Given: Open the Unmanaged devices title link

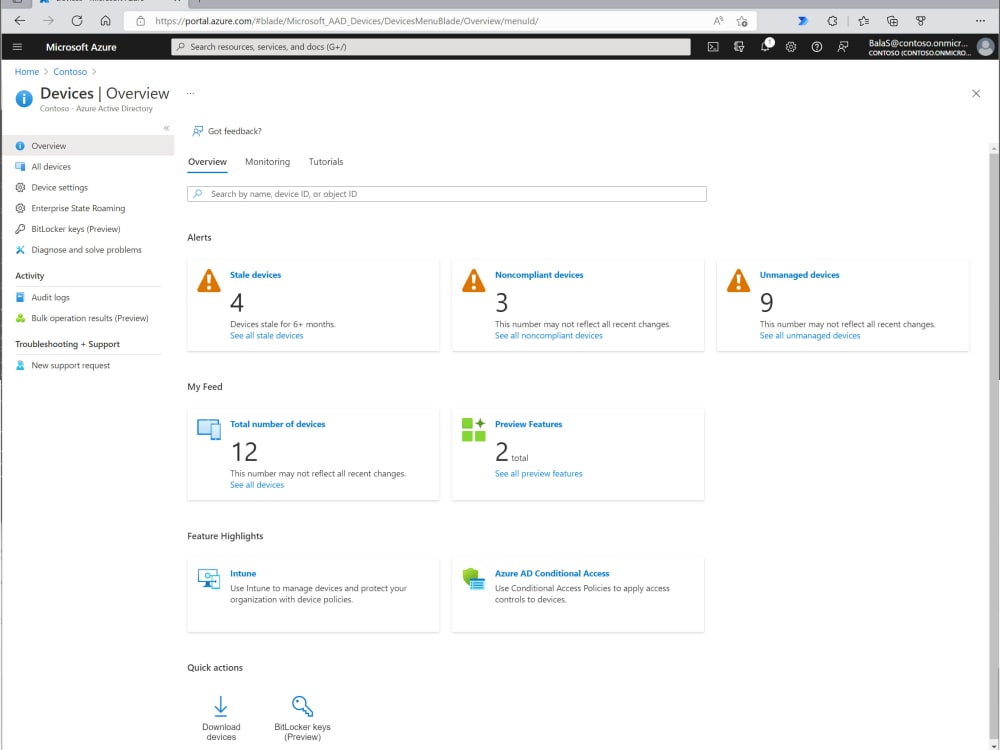Looking at the screenshot, I should point(799,275).
